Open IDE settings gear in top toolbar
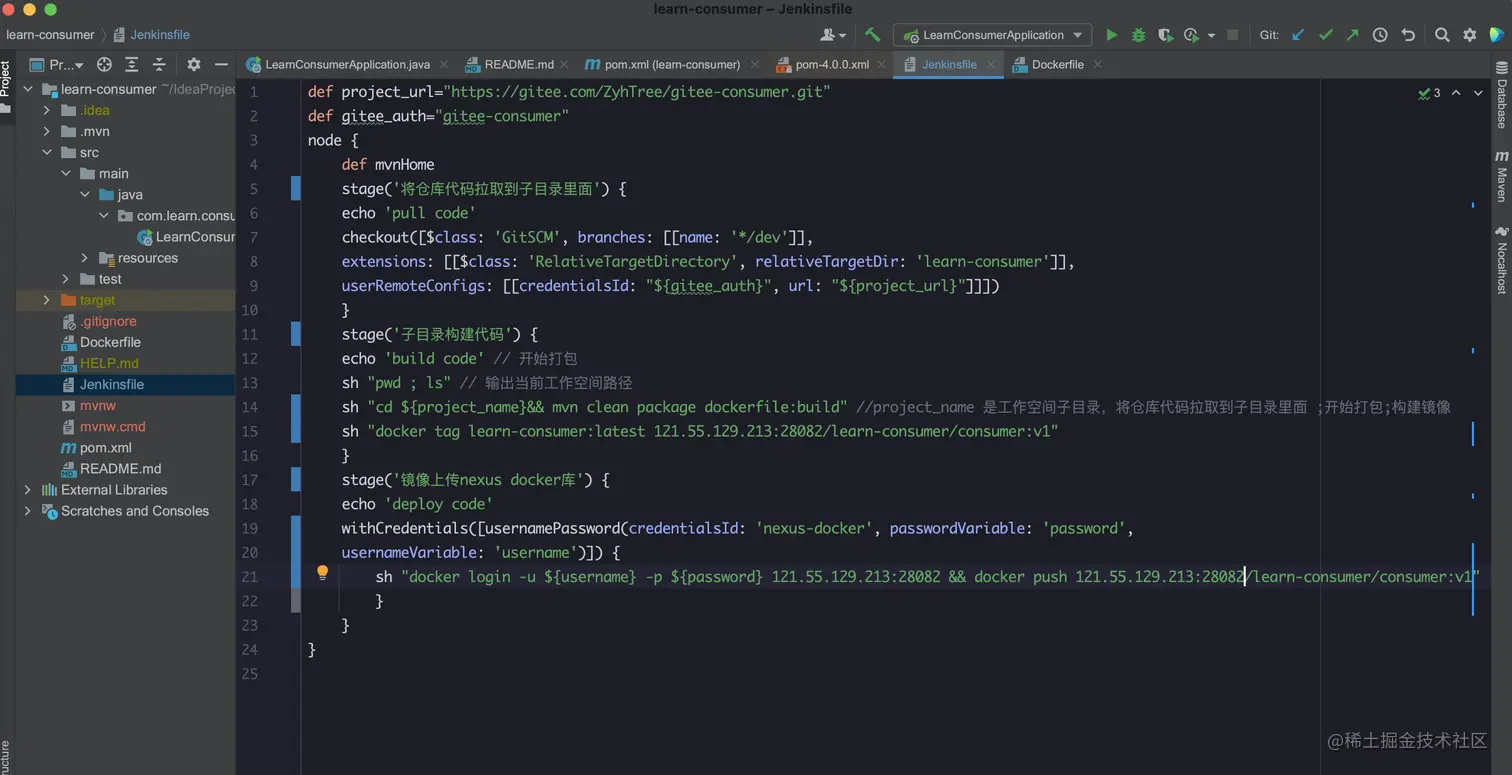 click(1470, 35)
